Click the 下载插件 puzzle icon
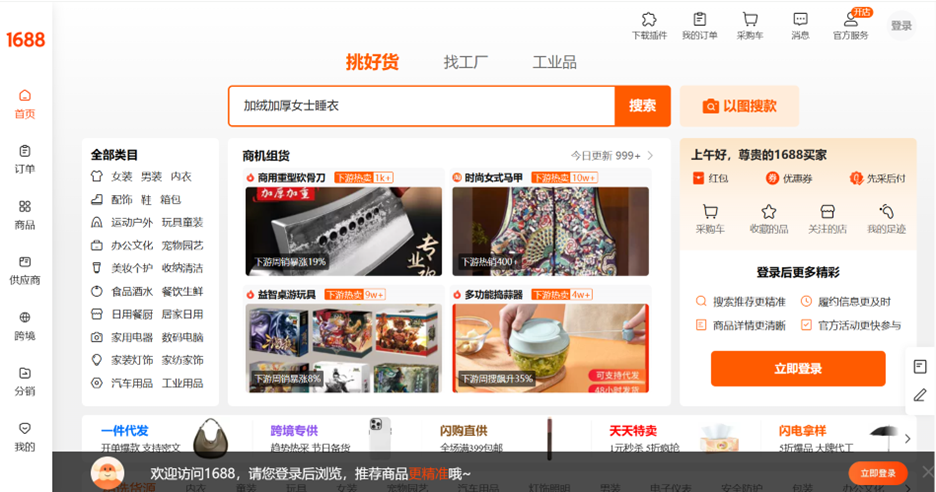 point(648,20)
